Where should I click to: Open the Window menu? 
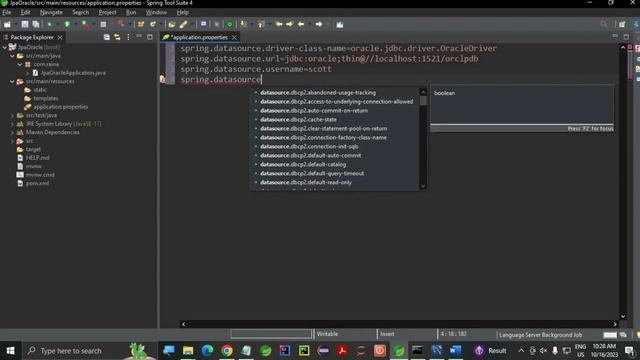tap(156, 12)
